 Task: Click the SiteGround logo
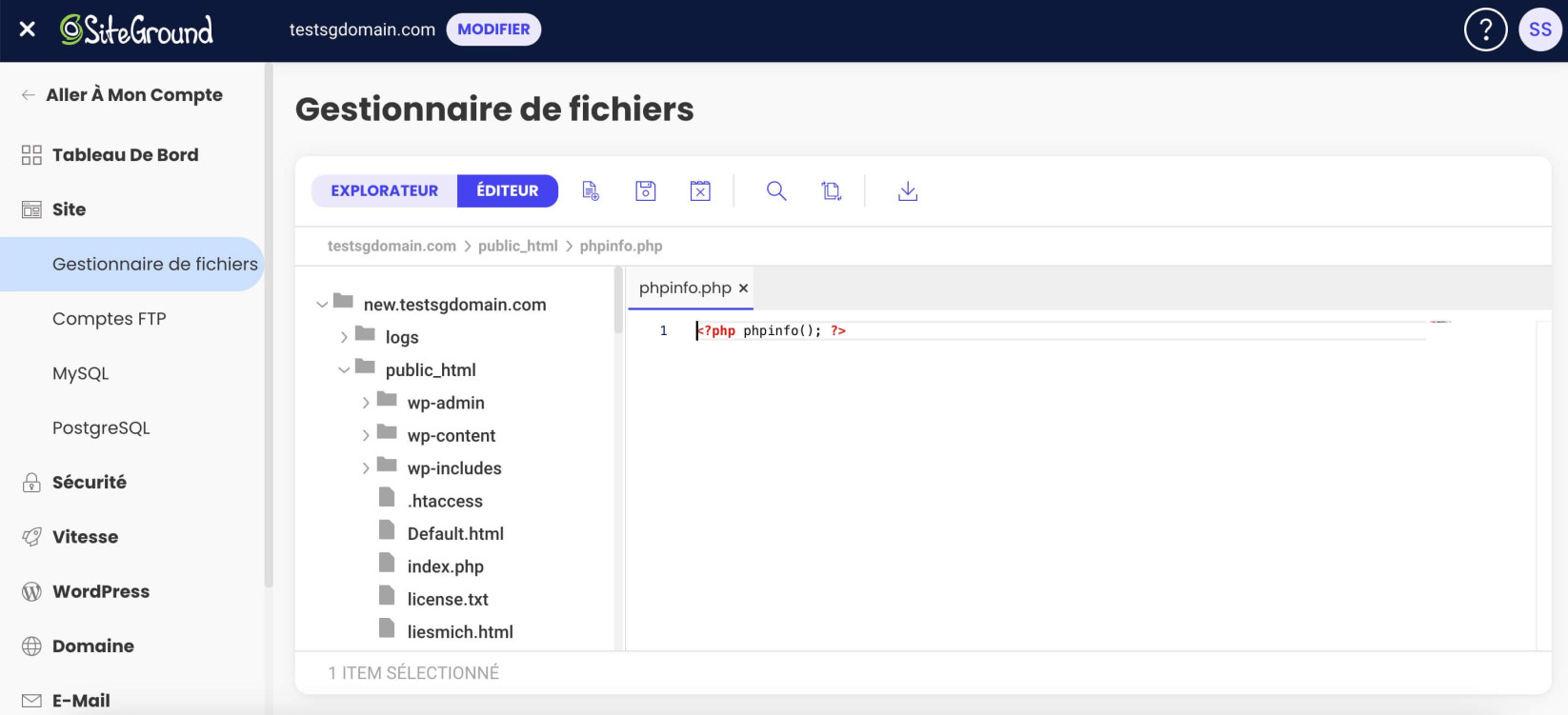(136, 30)
